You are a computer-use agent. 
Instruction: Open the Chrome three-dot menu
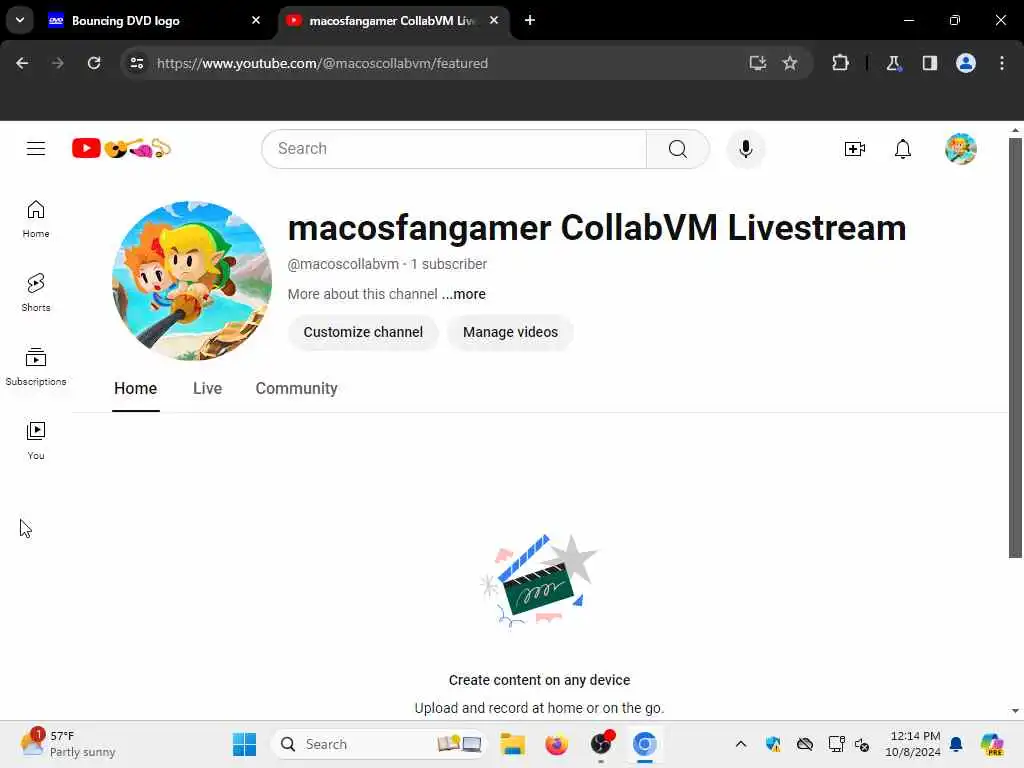[1002, 63]
